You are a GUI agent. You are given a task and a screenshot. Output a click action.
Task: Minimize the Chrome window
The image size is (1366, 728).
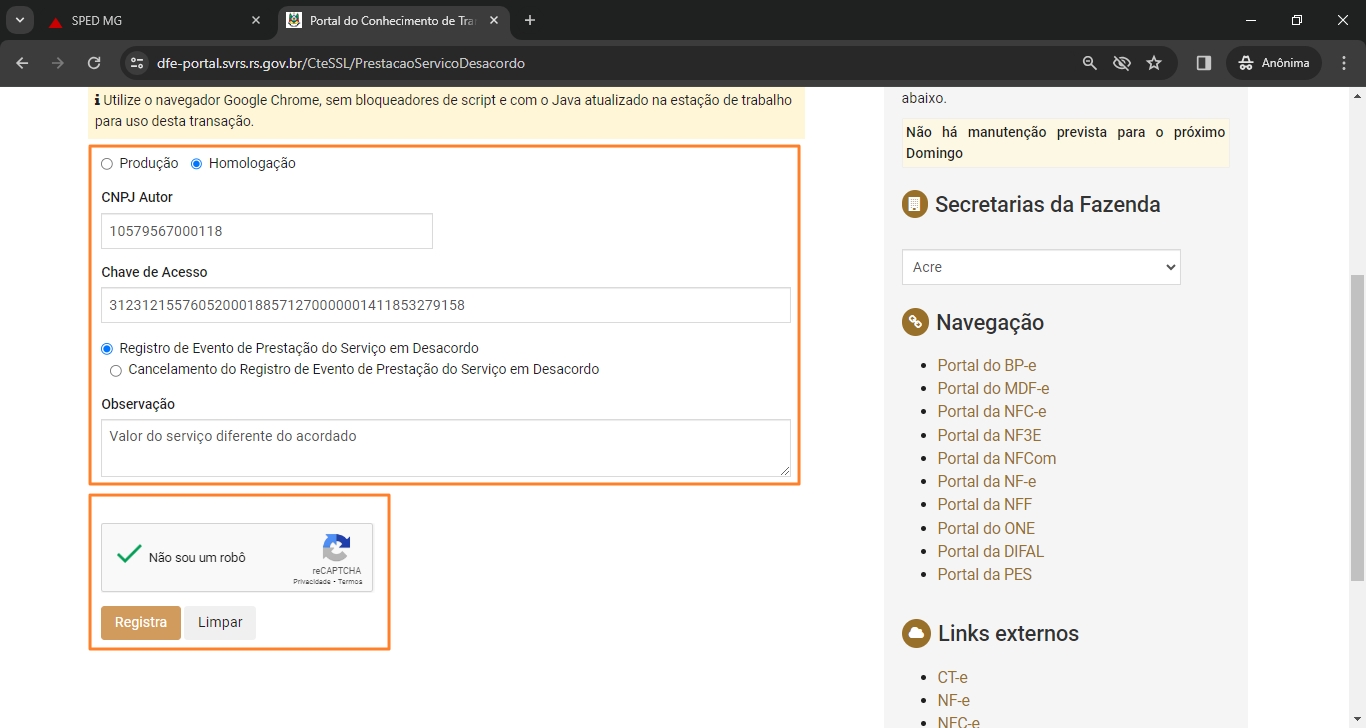click(1251, 20)
